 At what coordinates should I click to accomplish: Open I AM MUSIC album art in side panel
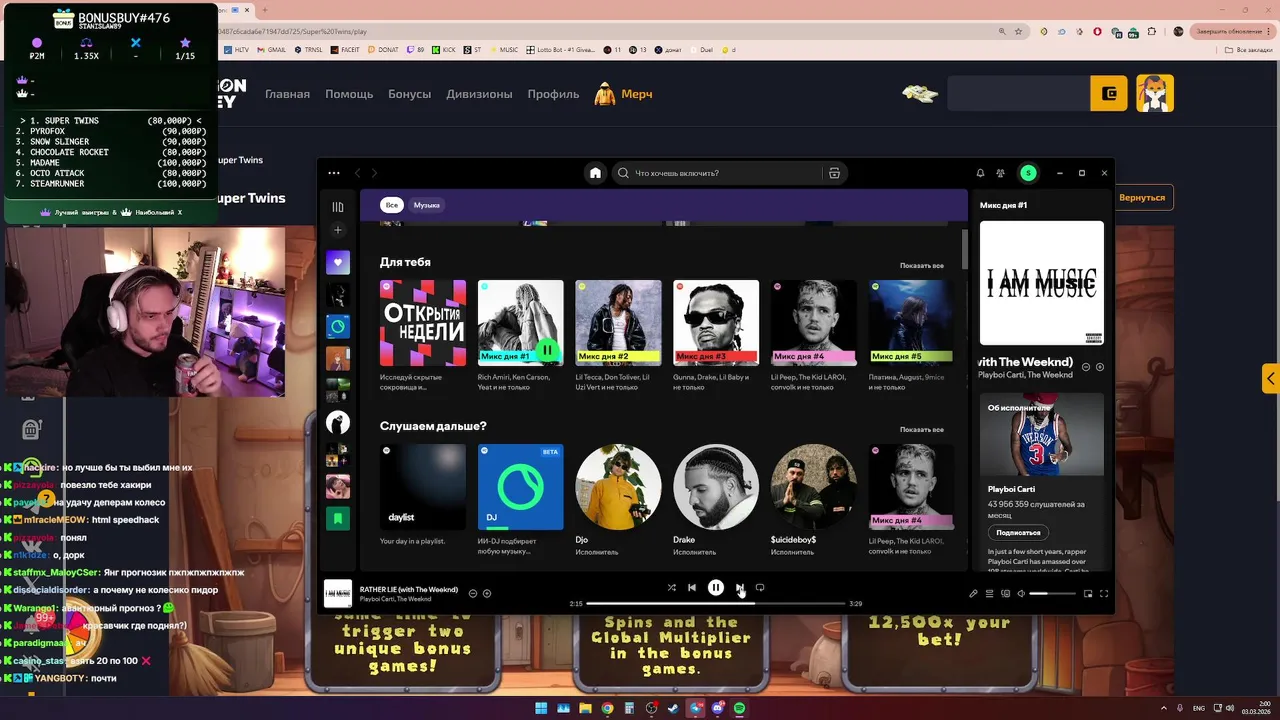pos(1042,283)
